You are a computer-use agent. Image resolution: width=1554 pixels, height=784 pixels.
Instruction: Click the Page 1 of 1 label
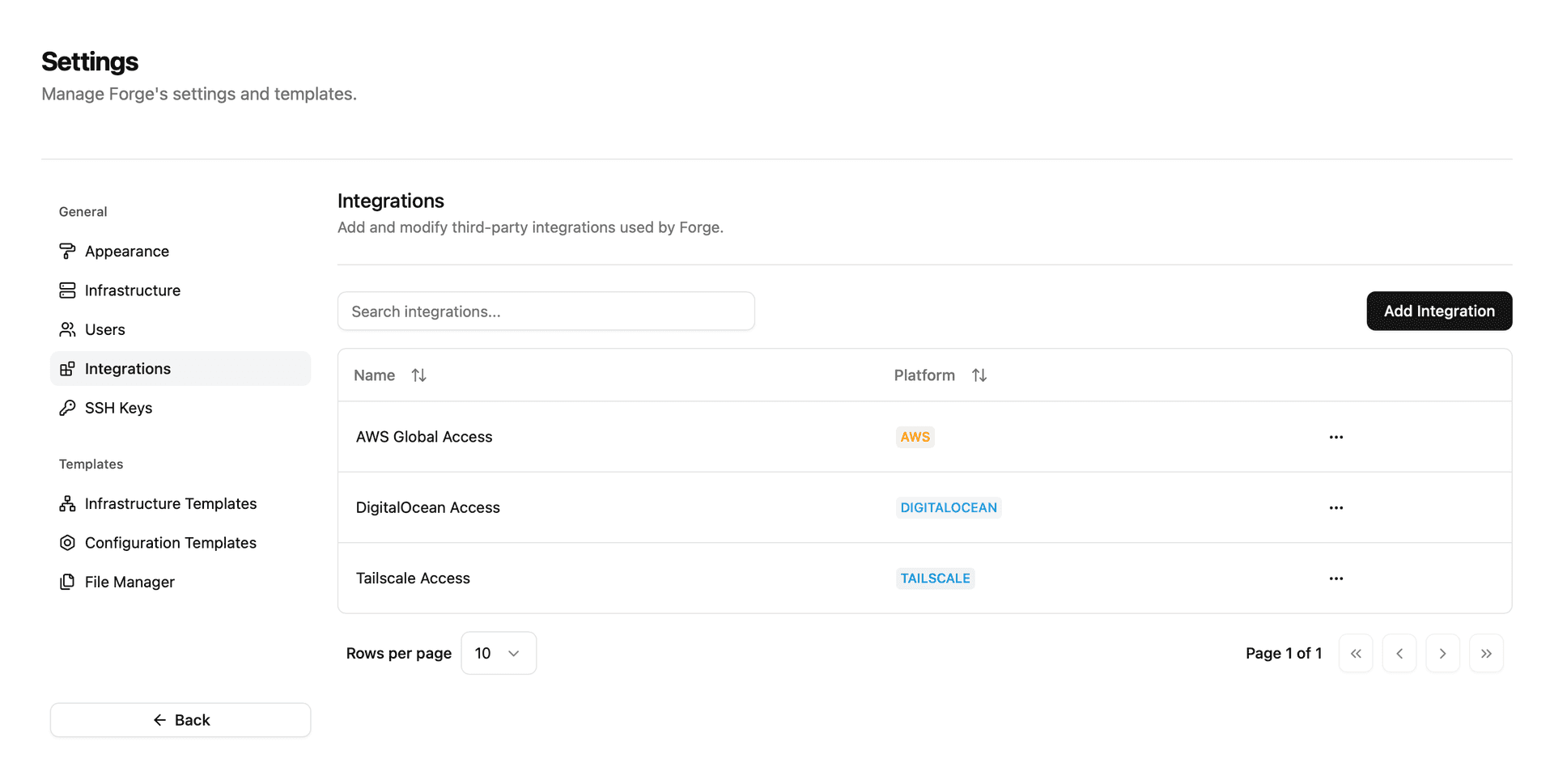1284,654
